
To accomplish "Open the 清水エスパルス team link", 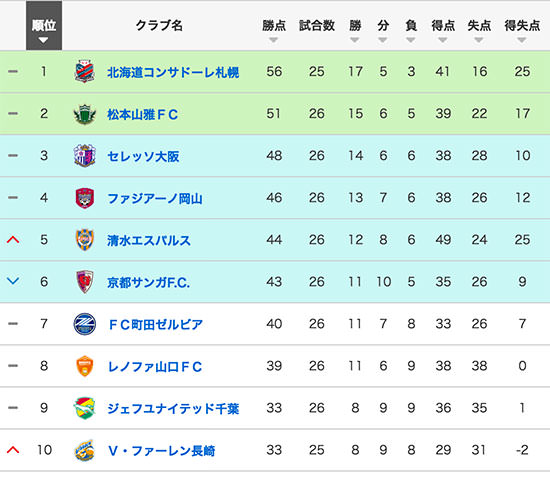I will tap(149, 240).
